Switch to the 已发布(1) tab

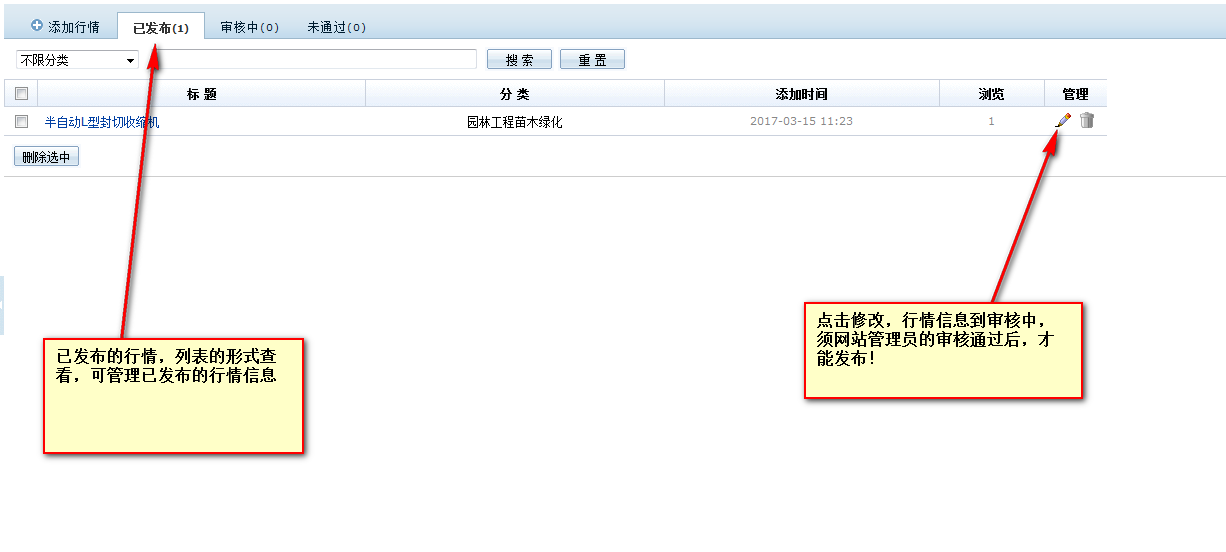click(x=160, y=28)
